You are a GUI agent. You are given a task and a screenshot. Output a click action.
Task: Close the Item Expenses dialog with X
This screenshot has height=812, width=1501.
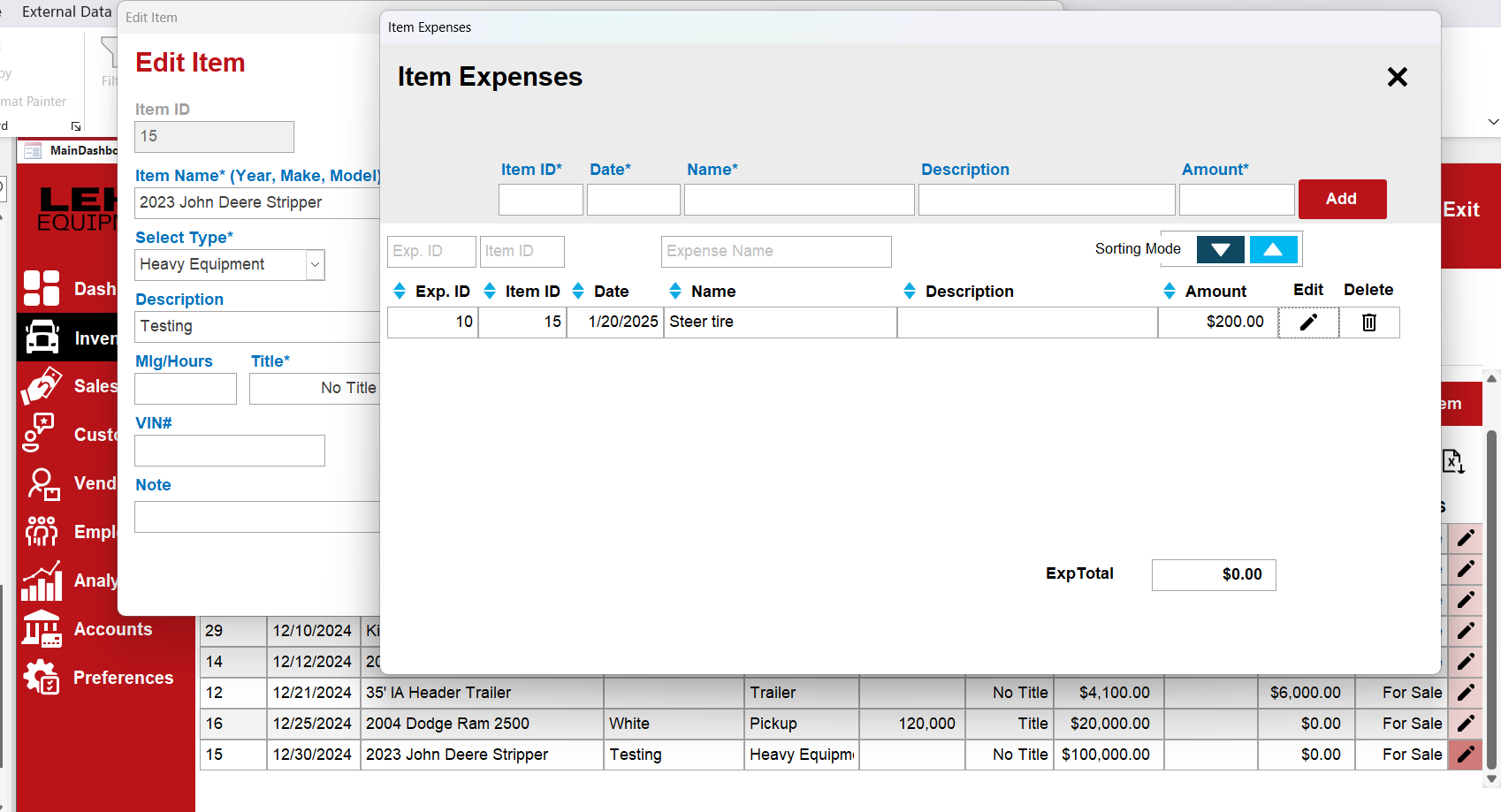tap(1397, 77)
